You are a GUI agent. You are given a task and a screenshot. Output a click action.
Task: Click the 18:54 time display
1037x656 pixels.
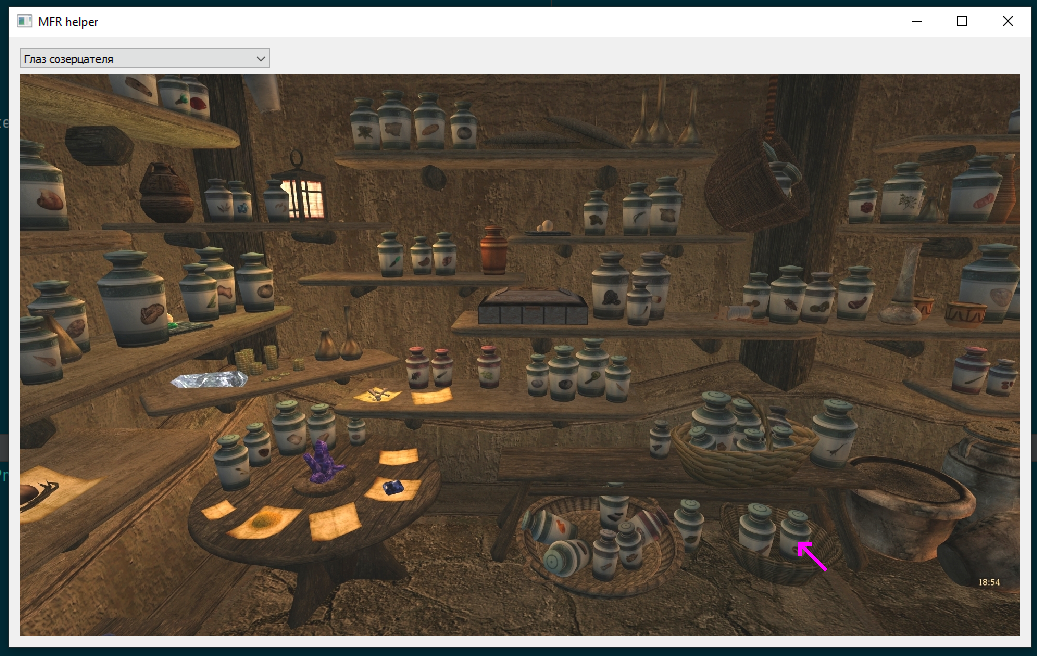[988, 582]
